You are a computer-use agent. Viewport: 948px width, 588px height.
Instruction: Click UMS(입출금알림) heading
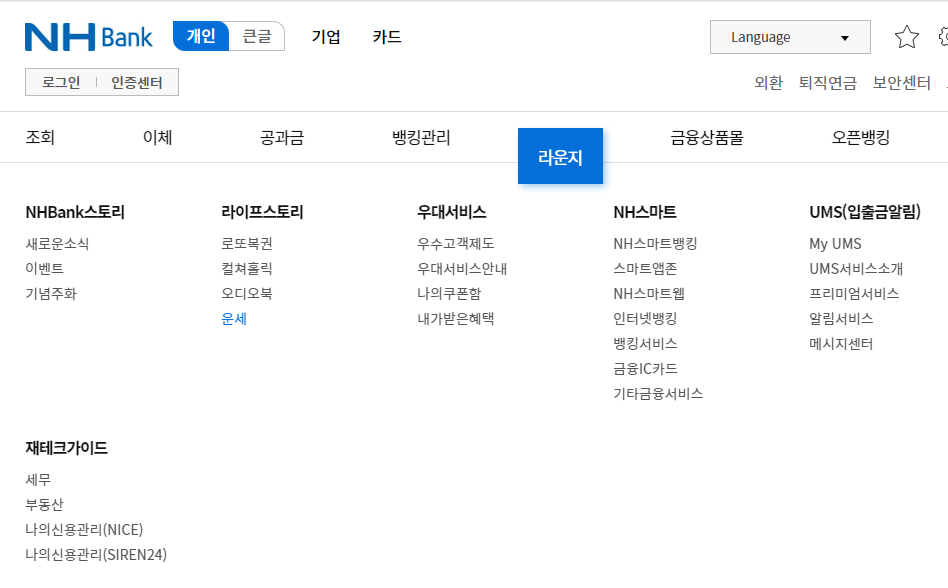pos(865,212)
